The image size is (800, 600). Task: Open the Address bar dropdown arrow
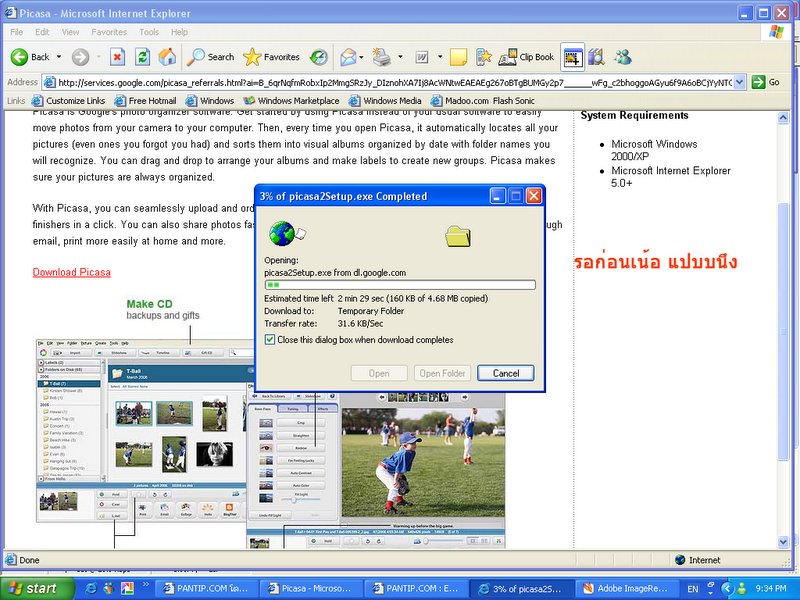[x=740, y=82]
